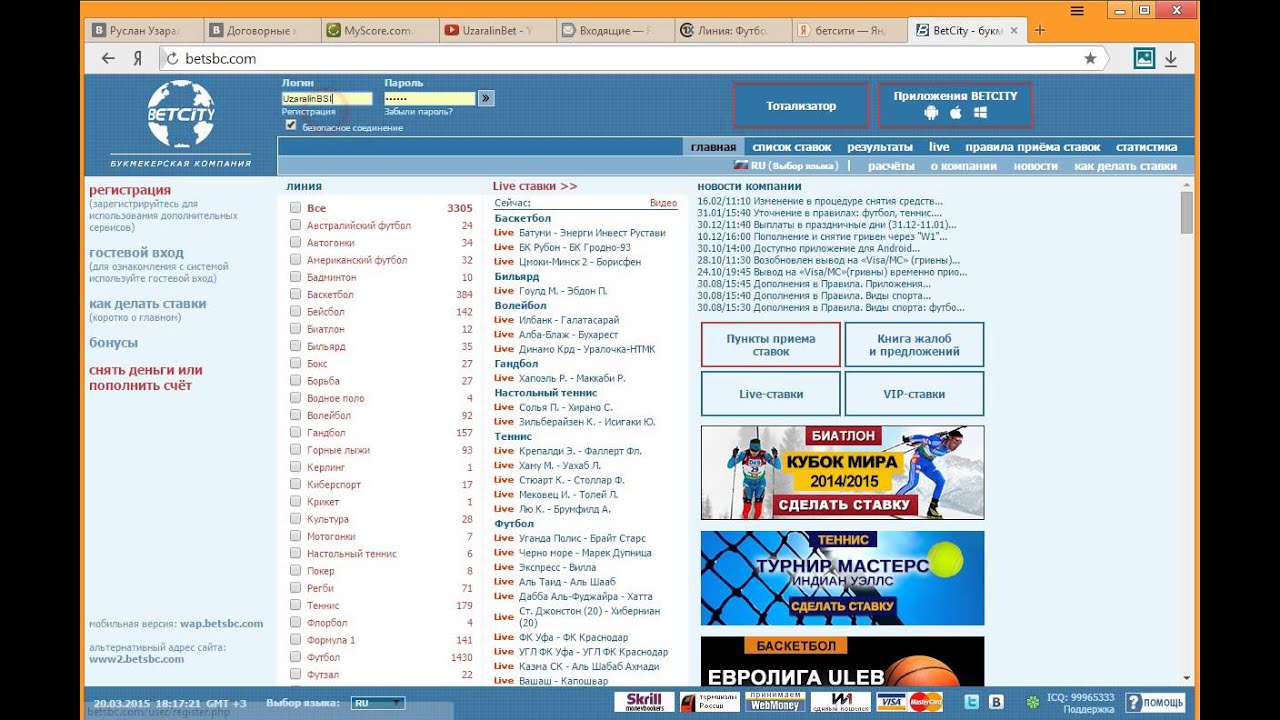Screen dimensions: 1280x720
Task: Open the Видео link in live section
Action: point(663,203)
